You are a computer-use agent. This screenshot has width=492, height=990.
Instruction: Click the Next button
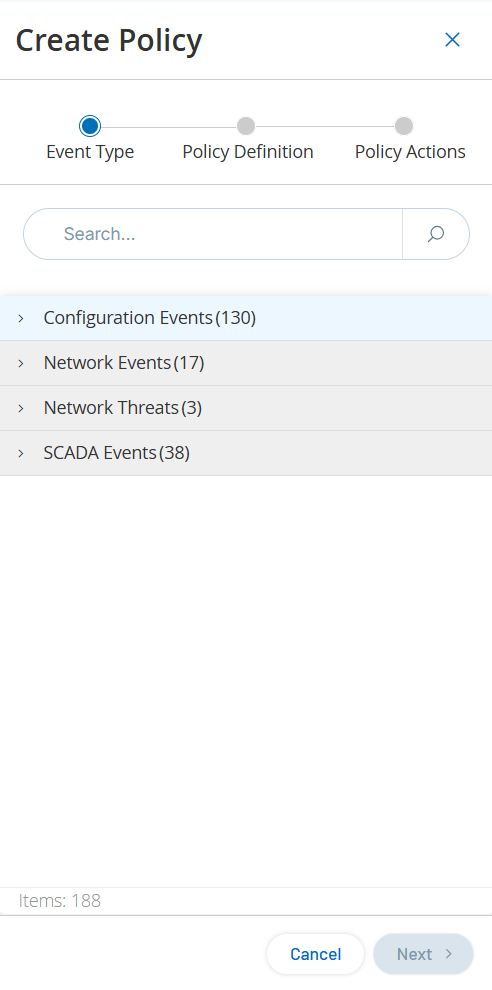tap(423, 954)
